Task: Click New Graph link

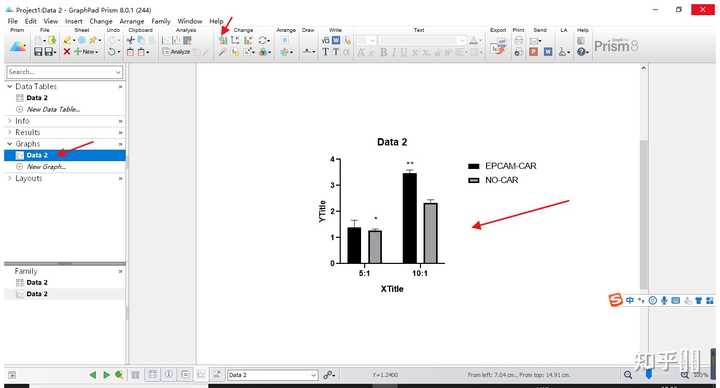Action: [46, 167]
